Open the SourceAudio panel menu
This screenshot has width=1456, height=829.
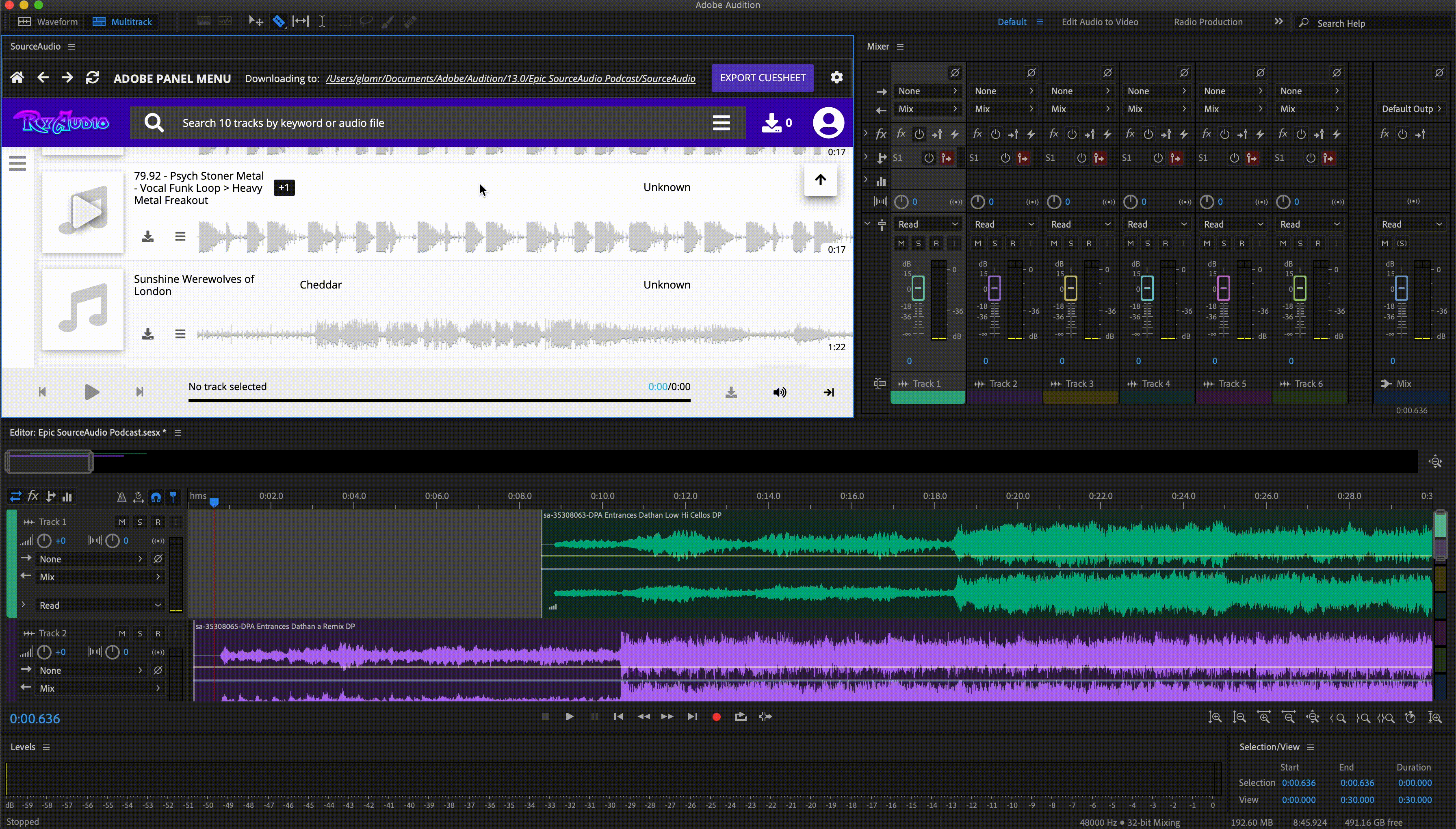[71, 47]
